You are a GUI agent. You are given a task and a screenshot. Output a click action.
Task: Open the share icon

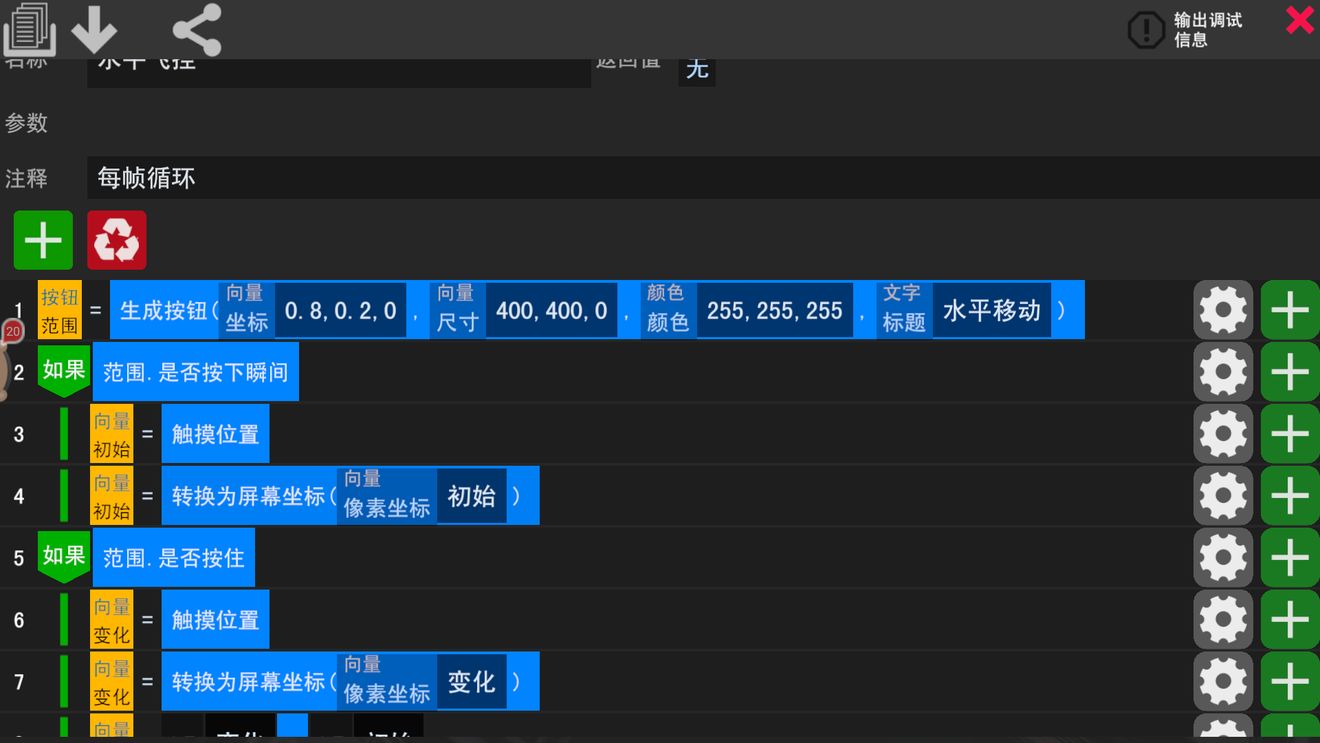tap(197, 29)
